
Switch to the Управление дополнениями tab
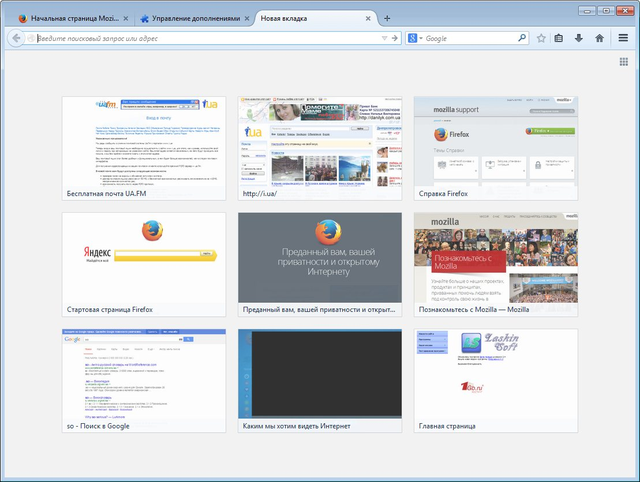pos(190,19)
